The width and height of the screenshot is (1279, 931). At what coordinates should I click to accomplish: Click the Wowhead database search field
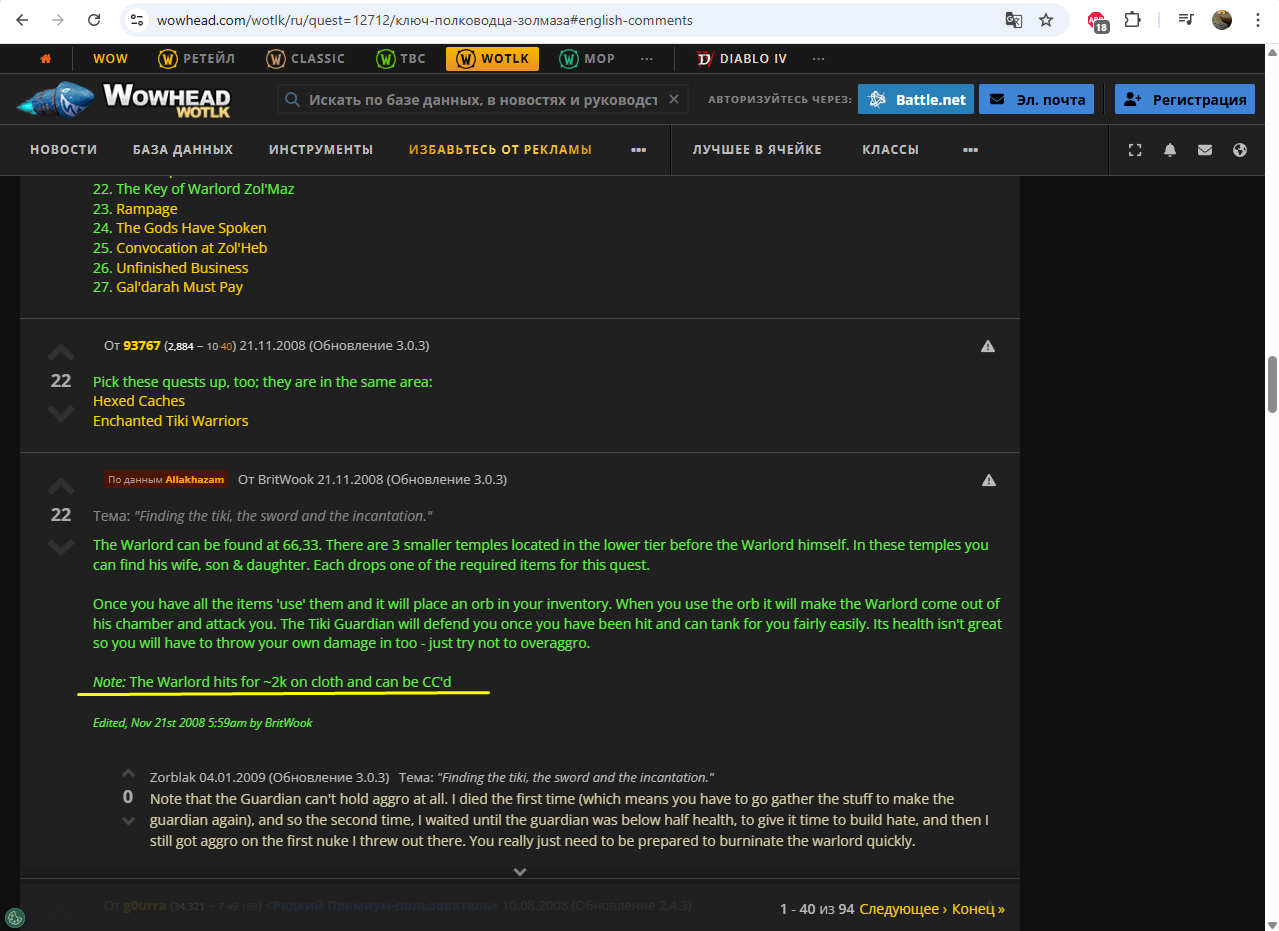[480, 100]
